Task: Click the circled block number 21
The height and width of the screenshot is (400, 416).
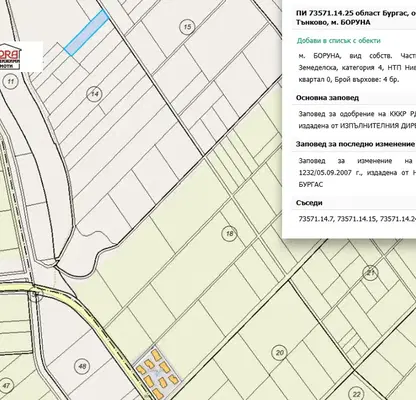Action: (x=370, y=272)
